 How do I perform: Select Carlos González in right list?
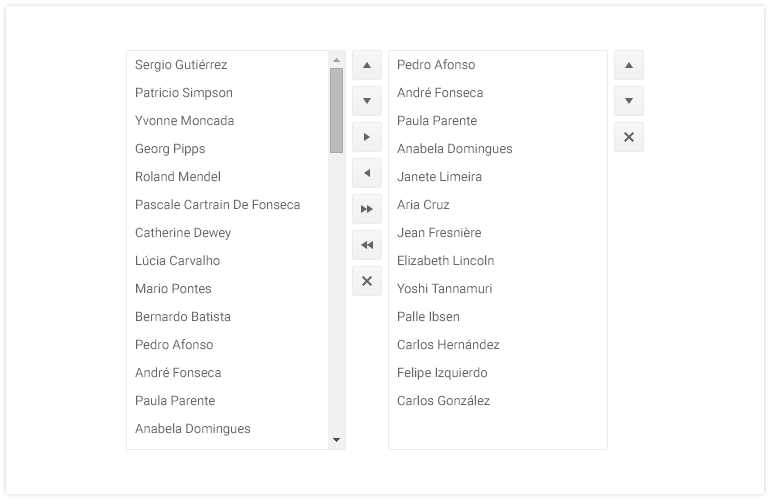point(443,401)
